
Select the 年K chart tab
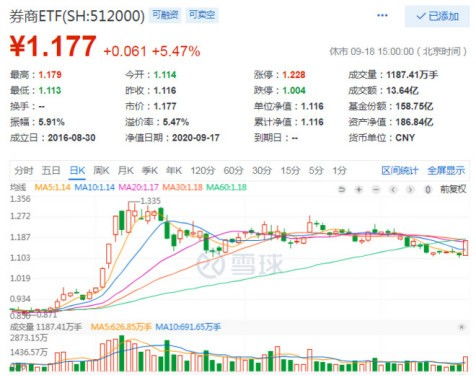[x=174, y=171]
